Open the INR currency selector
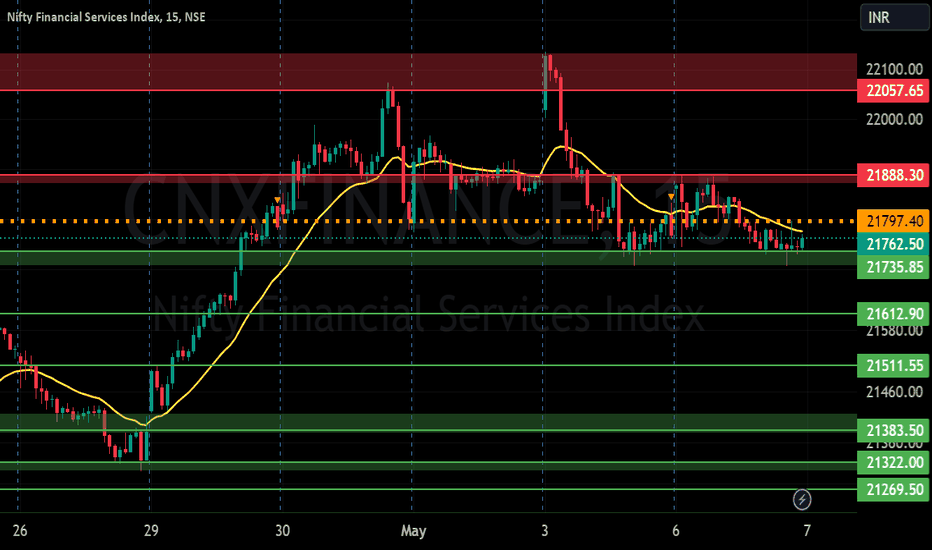Image resolution: width=932 pixels, height=550 pixels. click(894, 18)
